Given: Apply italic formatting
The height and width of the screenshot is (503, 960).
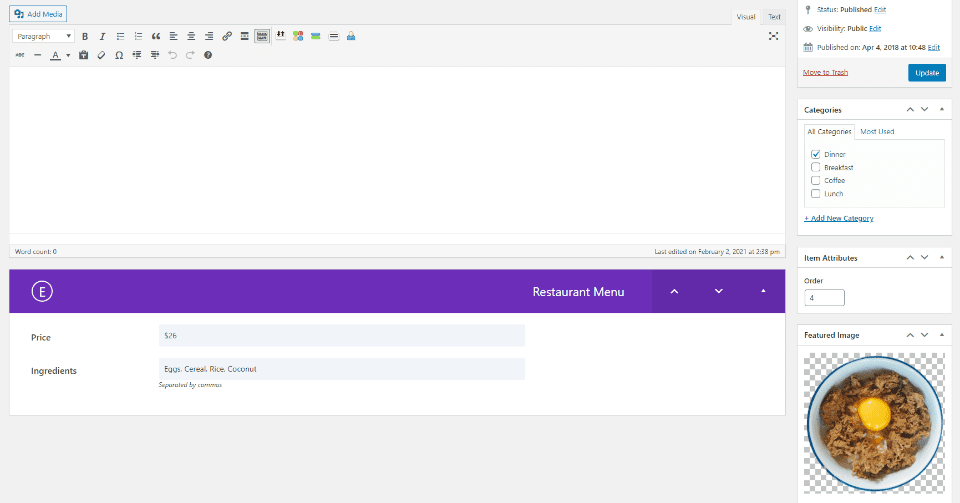Looking at the screenshot, I should coord(102,36).
